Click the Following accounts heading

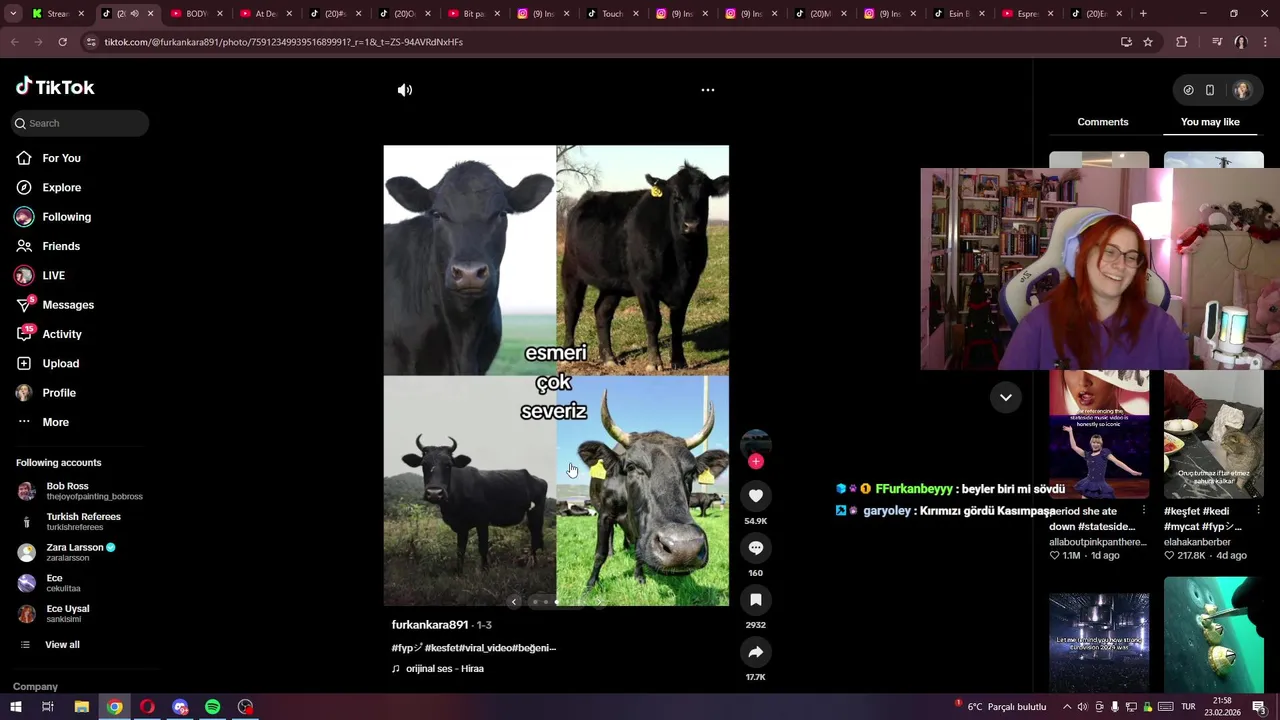(x=59, y=463)
